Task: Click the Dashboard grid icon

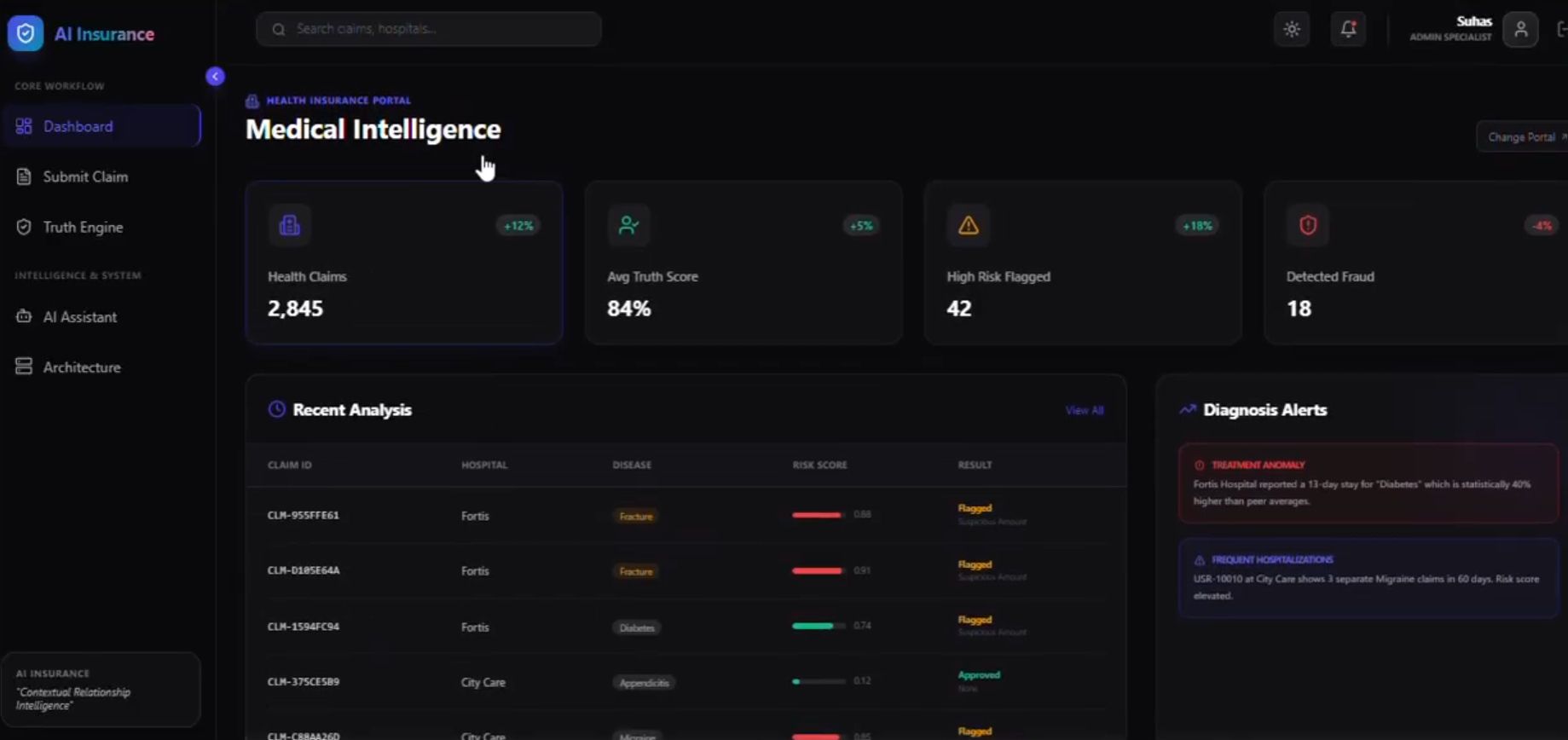Action: point(24,126)
